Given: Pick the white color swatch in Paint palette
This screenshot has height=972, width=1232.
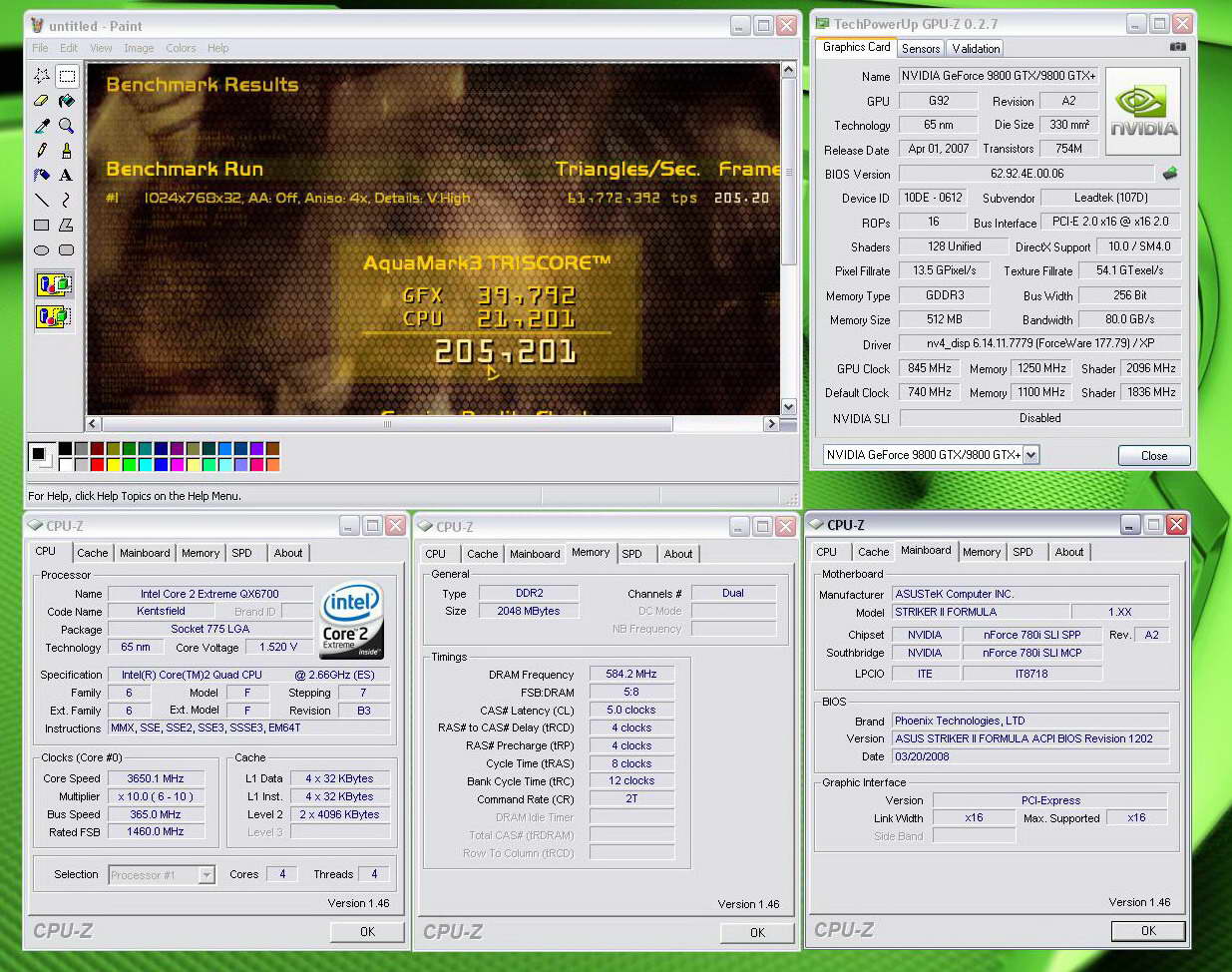Looking at the screenshot, I should [65, 464].
